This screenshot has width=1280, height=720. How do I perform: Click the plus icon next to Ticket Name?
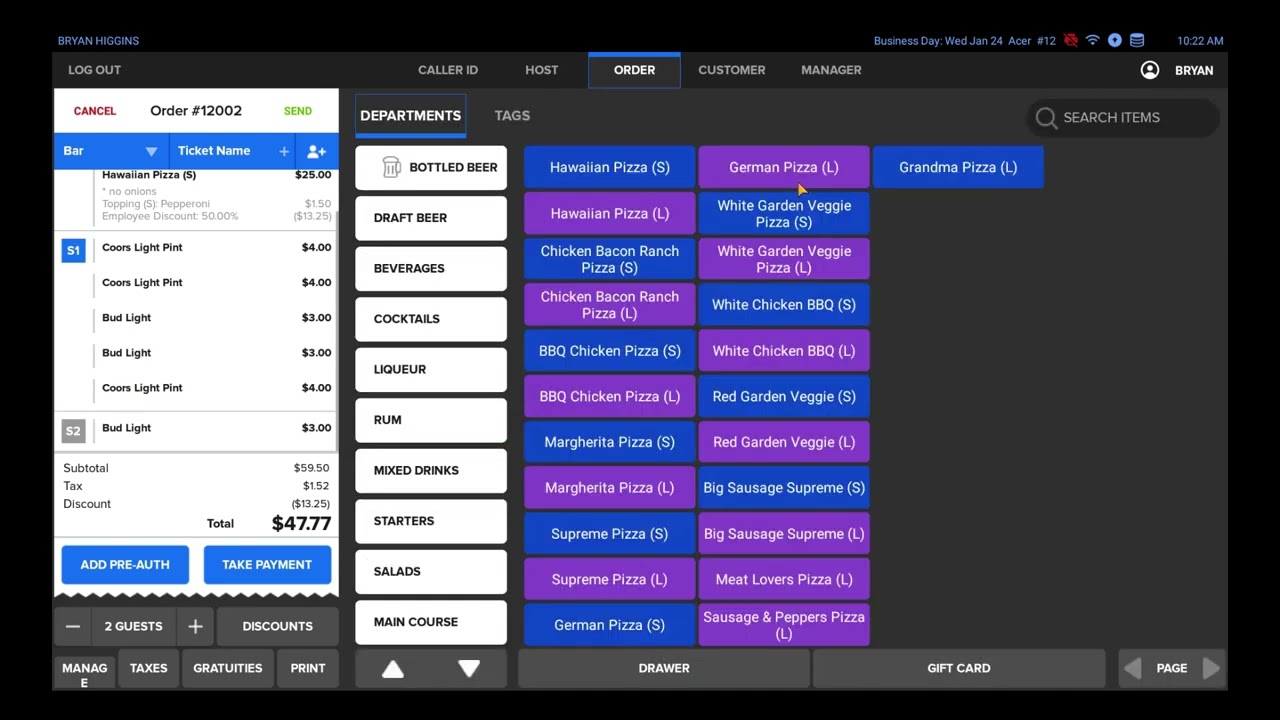284,151
